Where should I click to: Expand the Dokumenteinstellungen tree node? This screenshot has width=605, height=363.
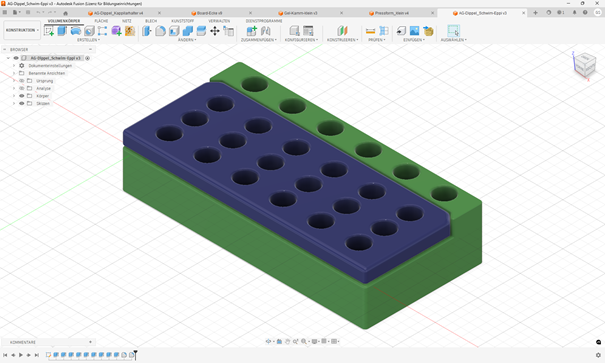14,66
